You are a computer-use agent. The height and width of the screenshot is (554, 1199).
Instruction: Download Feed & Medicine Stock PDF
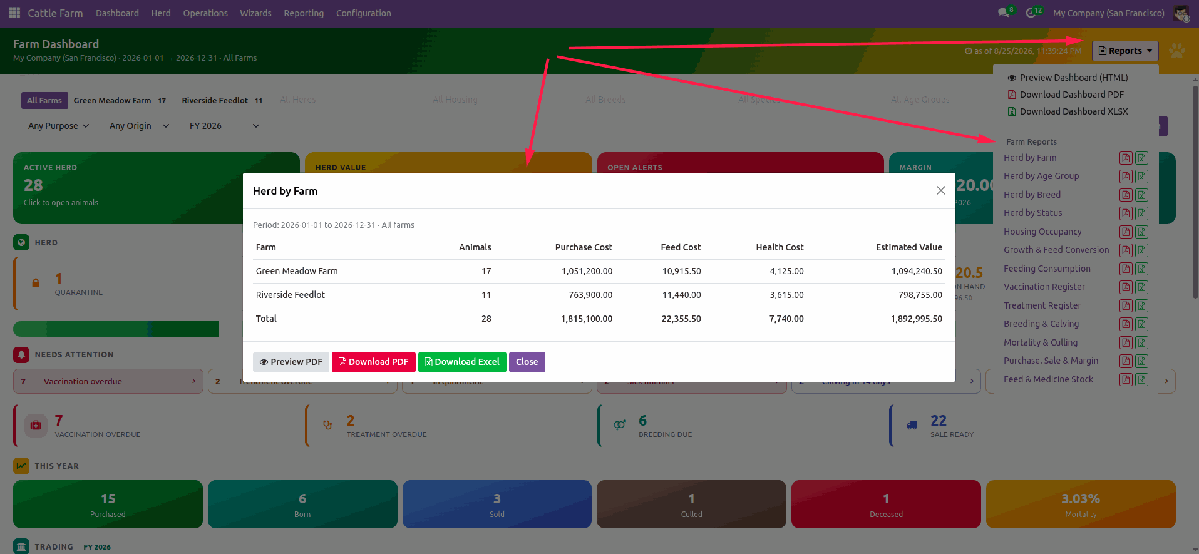(1126, 379)
